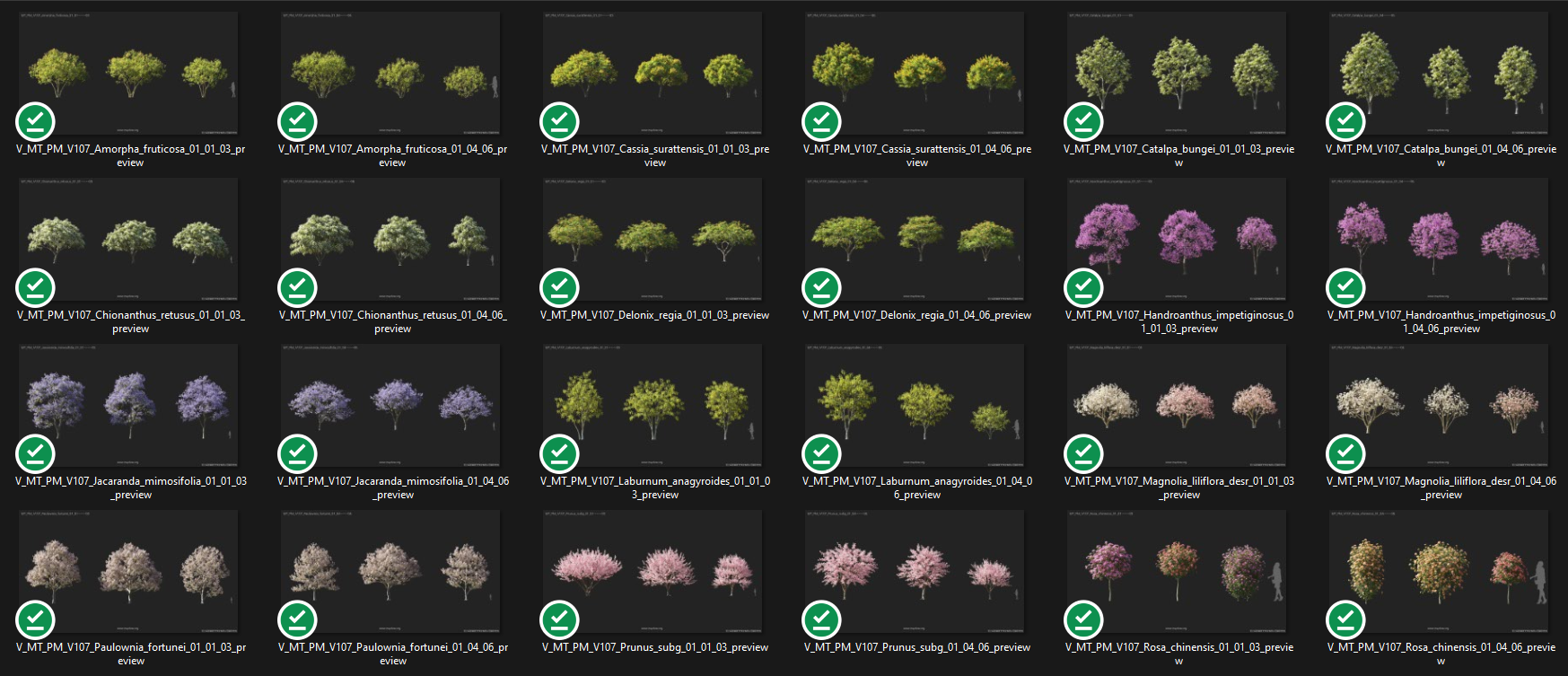
Task: Click the sync checkmark on Jacaranda_mimosifolia_01_01_03
Action: (x=36, y=454)
